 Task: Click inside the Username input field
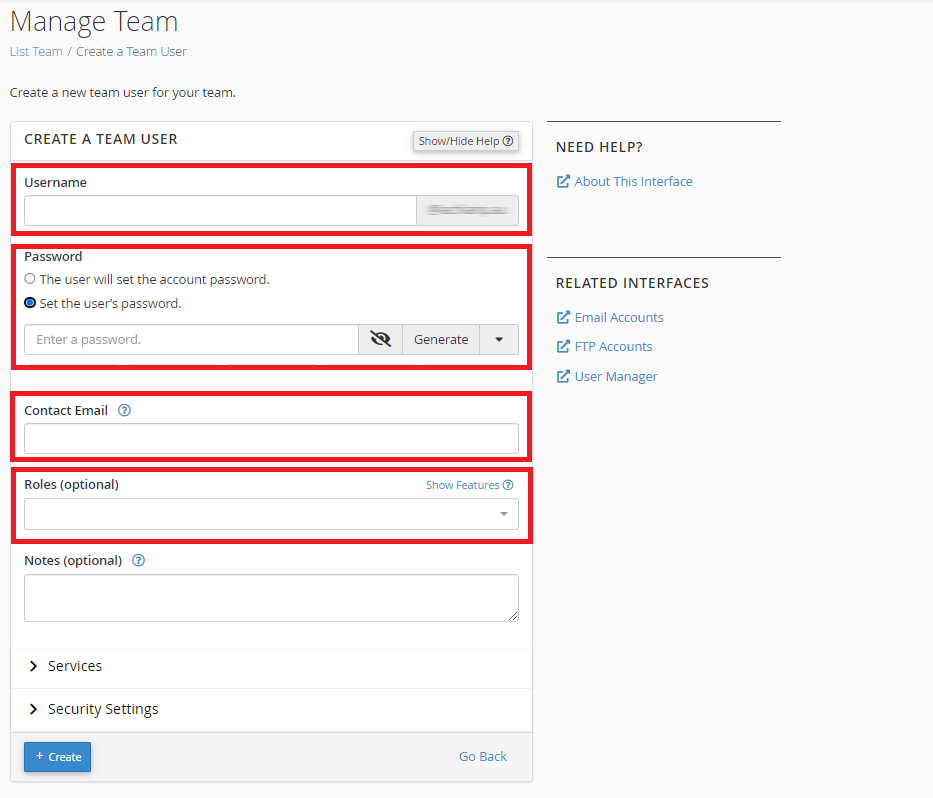(220, 210)
